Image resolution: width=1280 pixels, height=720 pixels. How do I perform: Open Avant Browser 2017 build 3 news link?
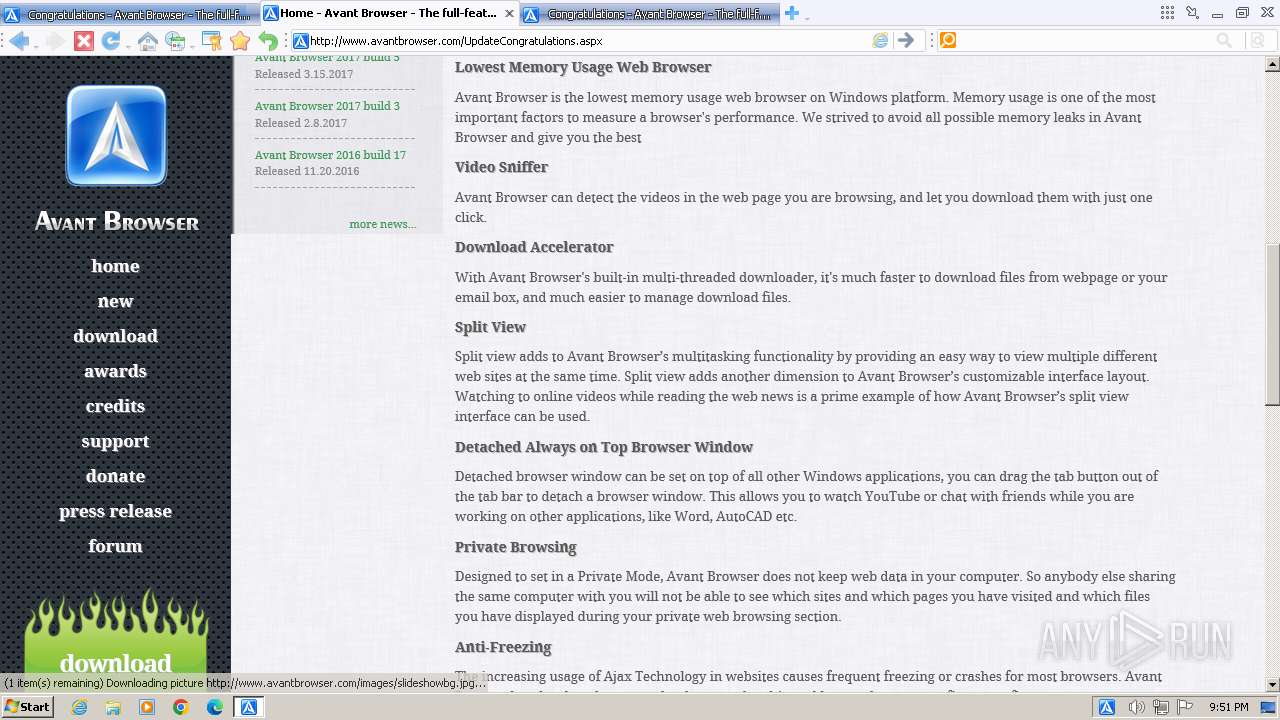pyautogui.click(x=327, y=106)
